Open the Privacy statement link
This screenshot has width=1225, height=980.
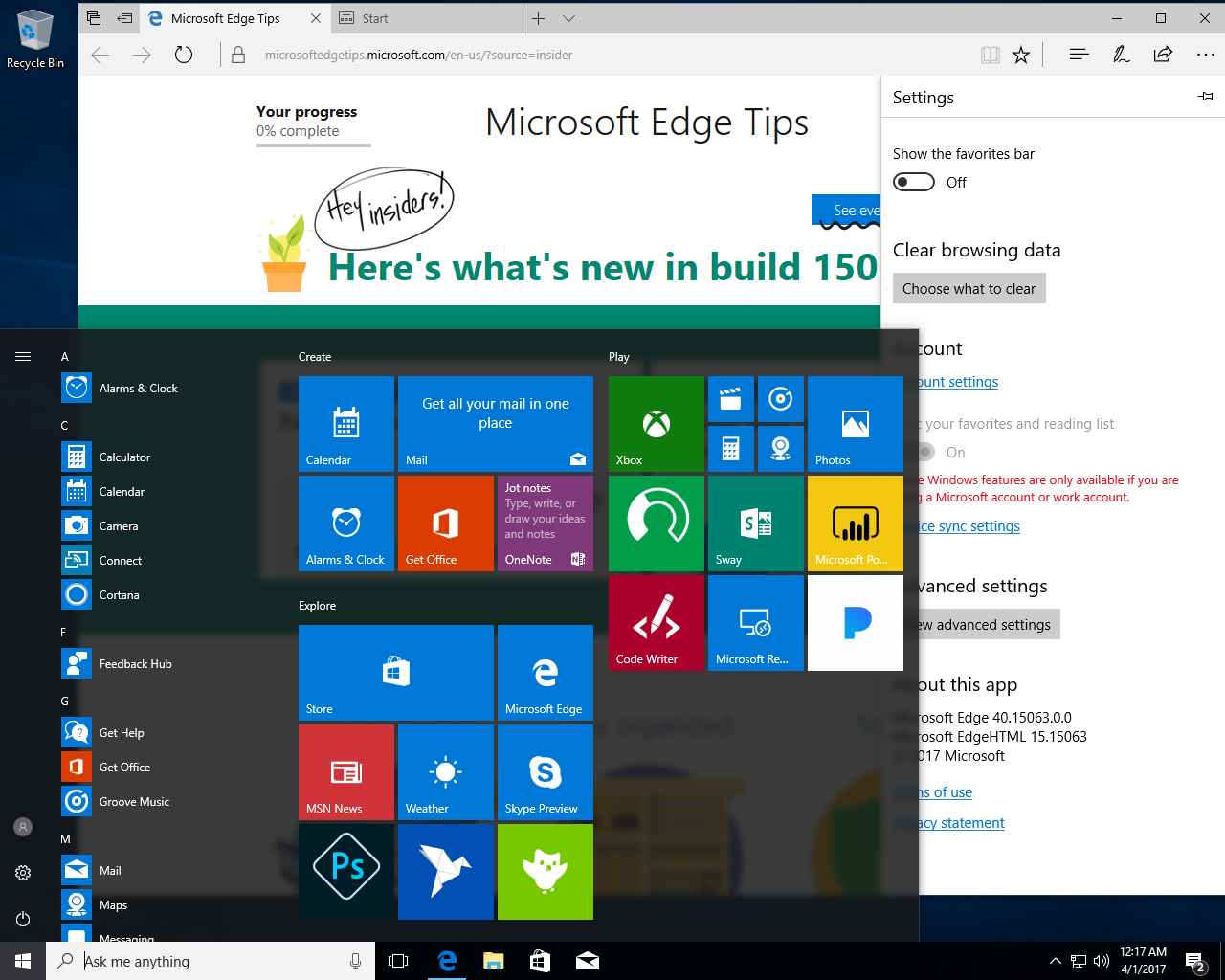click(962, 822)
